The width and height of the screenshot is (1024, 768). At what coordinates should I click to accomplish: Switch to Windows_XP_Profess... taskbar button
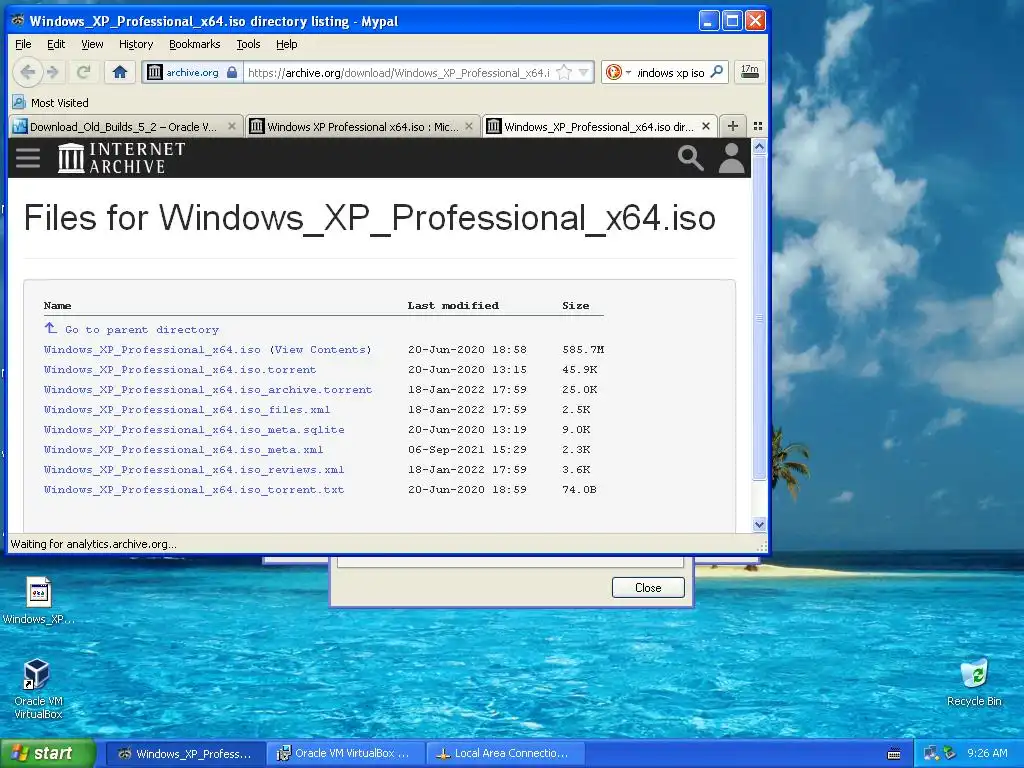[x=185, y=754]
